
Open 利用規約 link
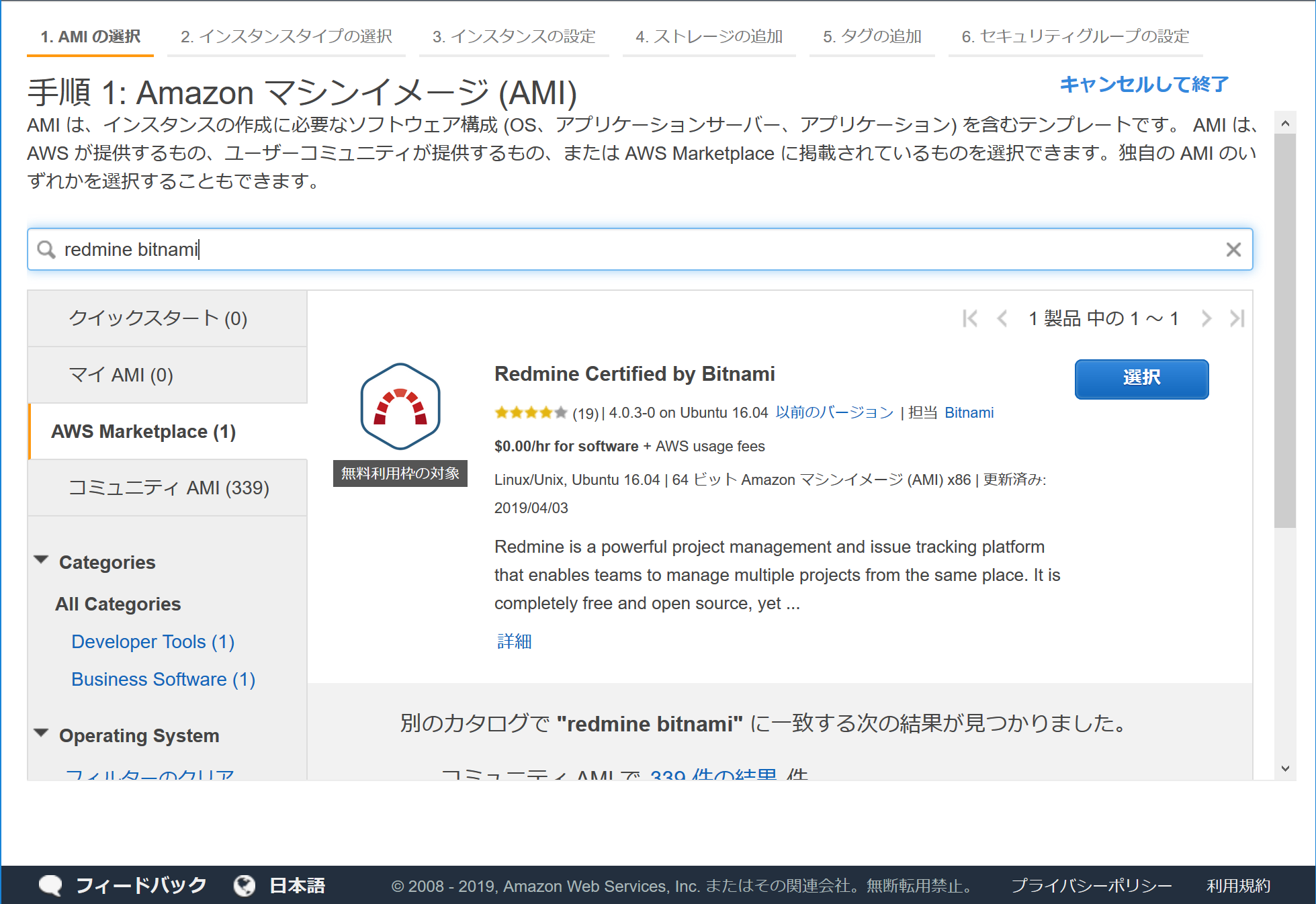coord(1239,886)
